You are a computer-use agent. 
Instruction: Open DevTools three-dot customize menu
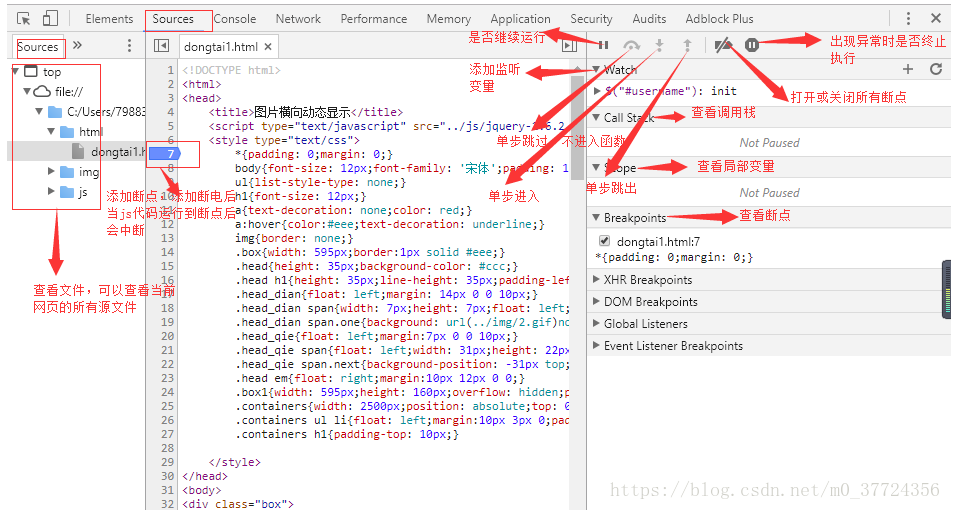tap(908, 18)
